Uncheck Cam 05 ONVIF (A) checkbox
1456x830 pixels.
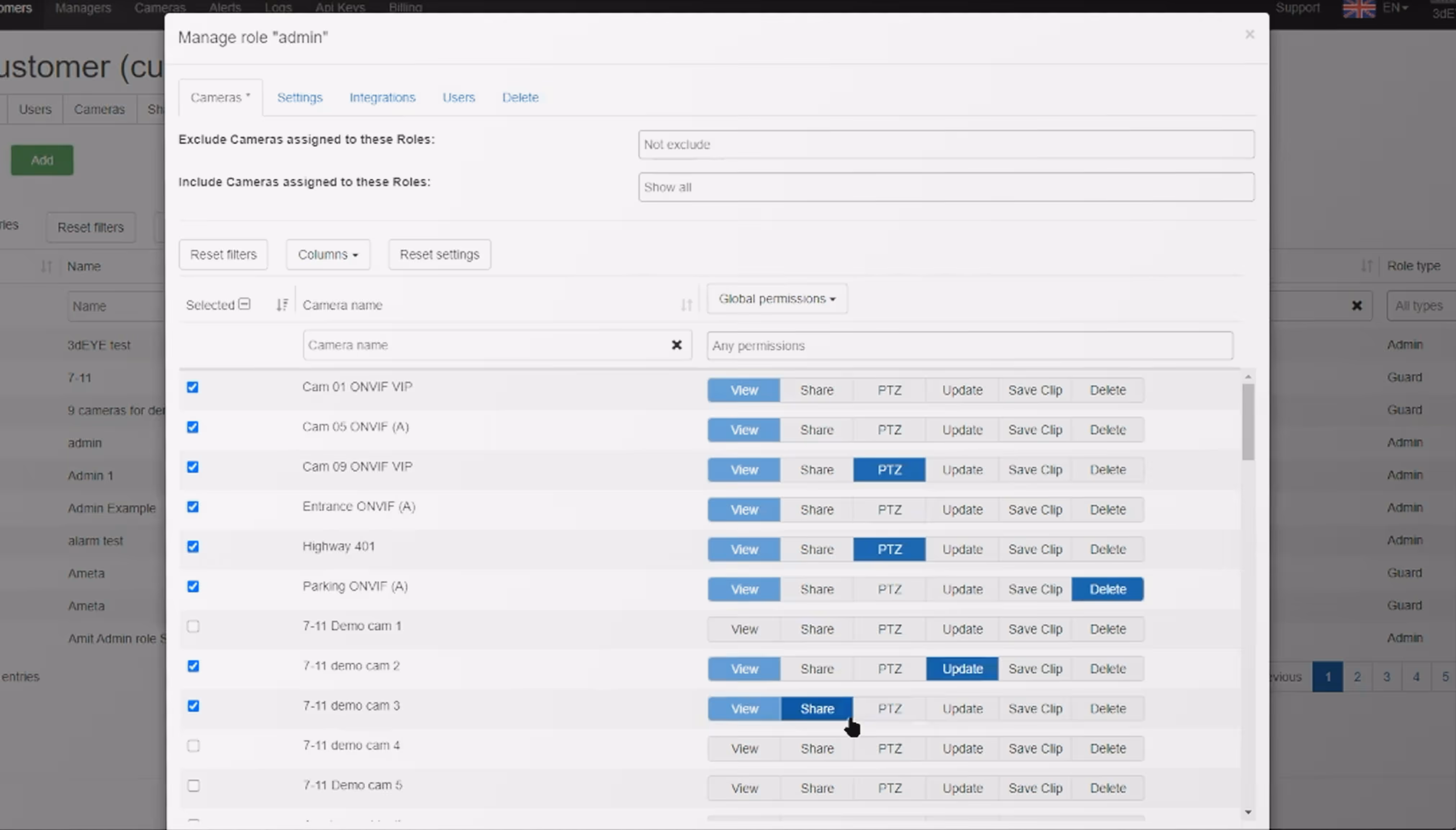[x=193, y=427]
